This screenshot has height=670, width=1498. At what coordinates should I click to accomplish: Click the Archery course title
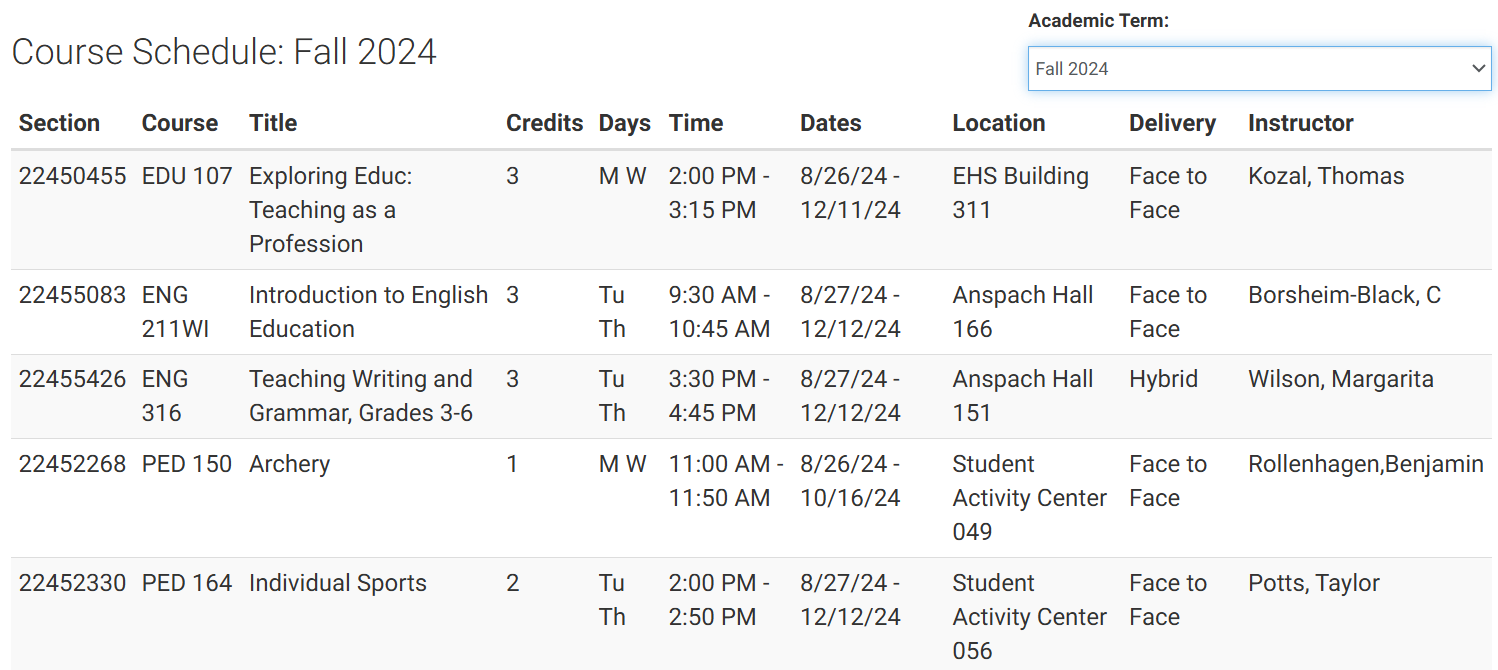(x=289, y=464)
